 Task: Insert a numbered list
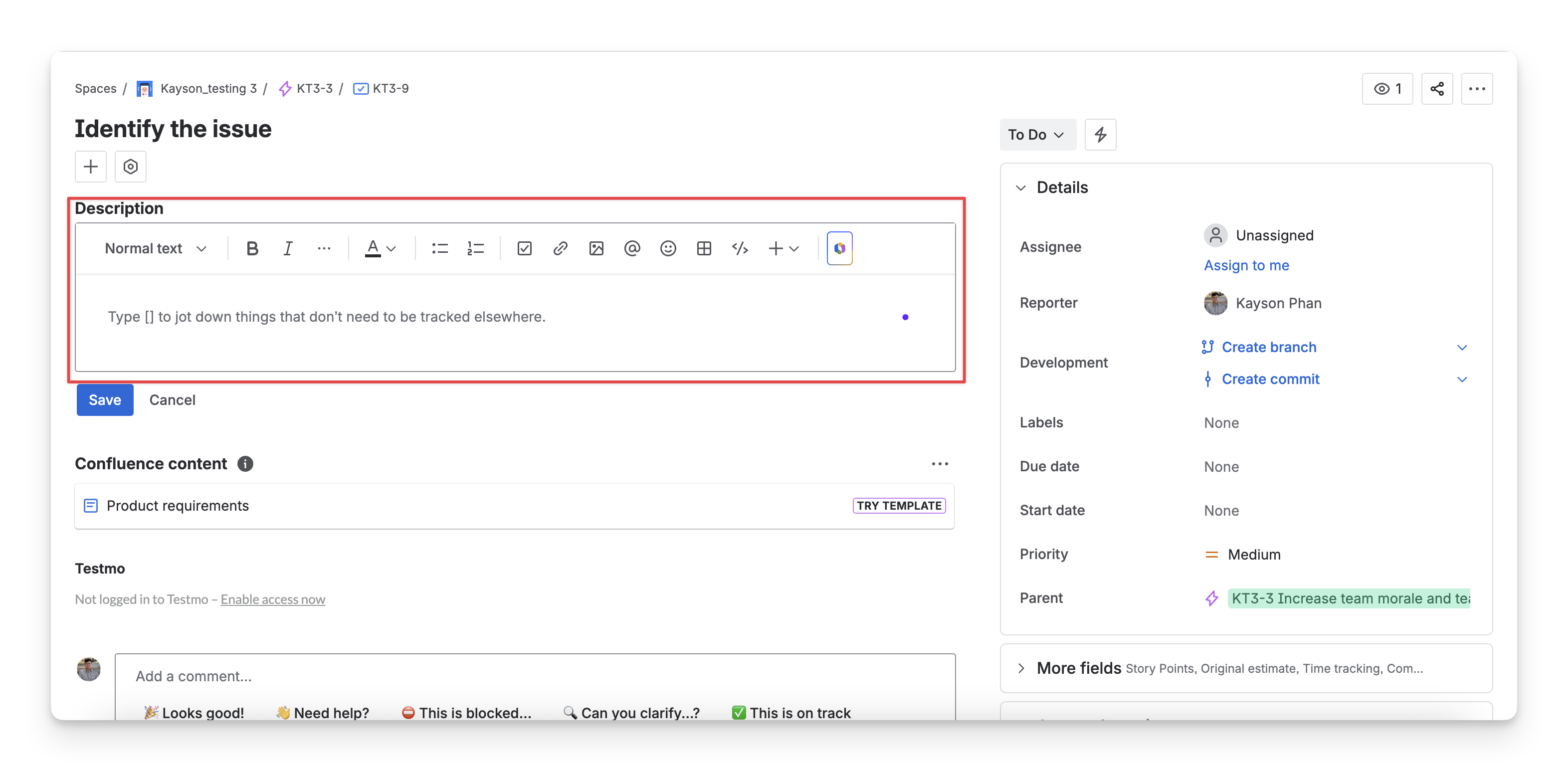tap(475, 248)
